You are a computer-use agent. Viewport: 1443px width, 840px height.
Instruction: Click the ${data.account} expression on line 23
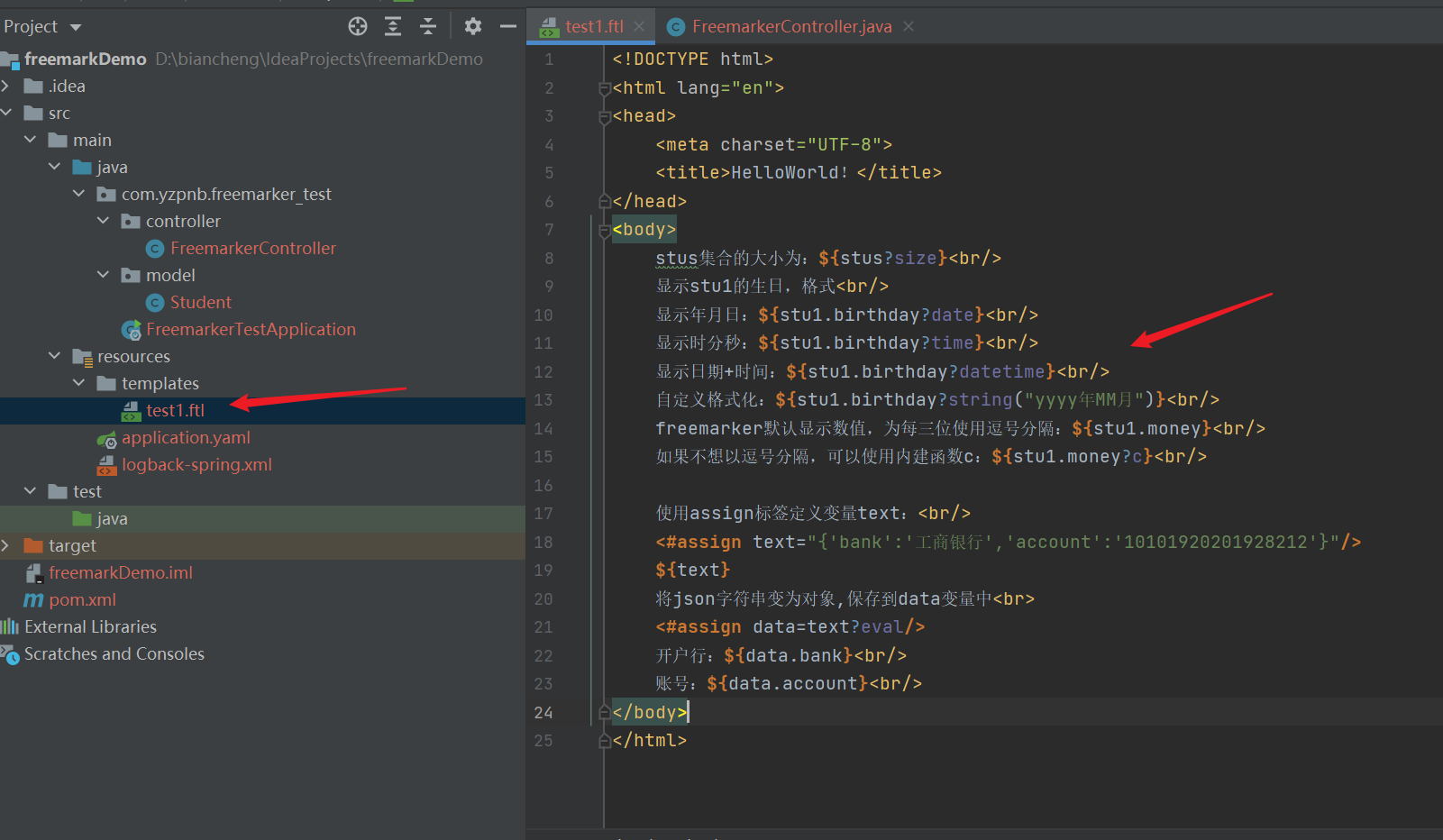pyautogui.click(x=788, y=683)
